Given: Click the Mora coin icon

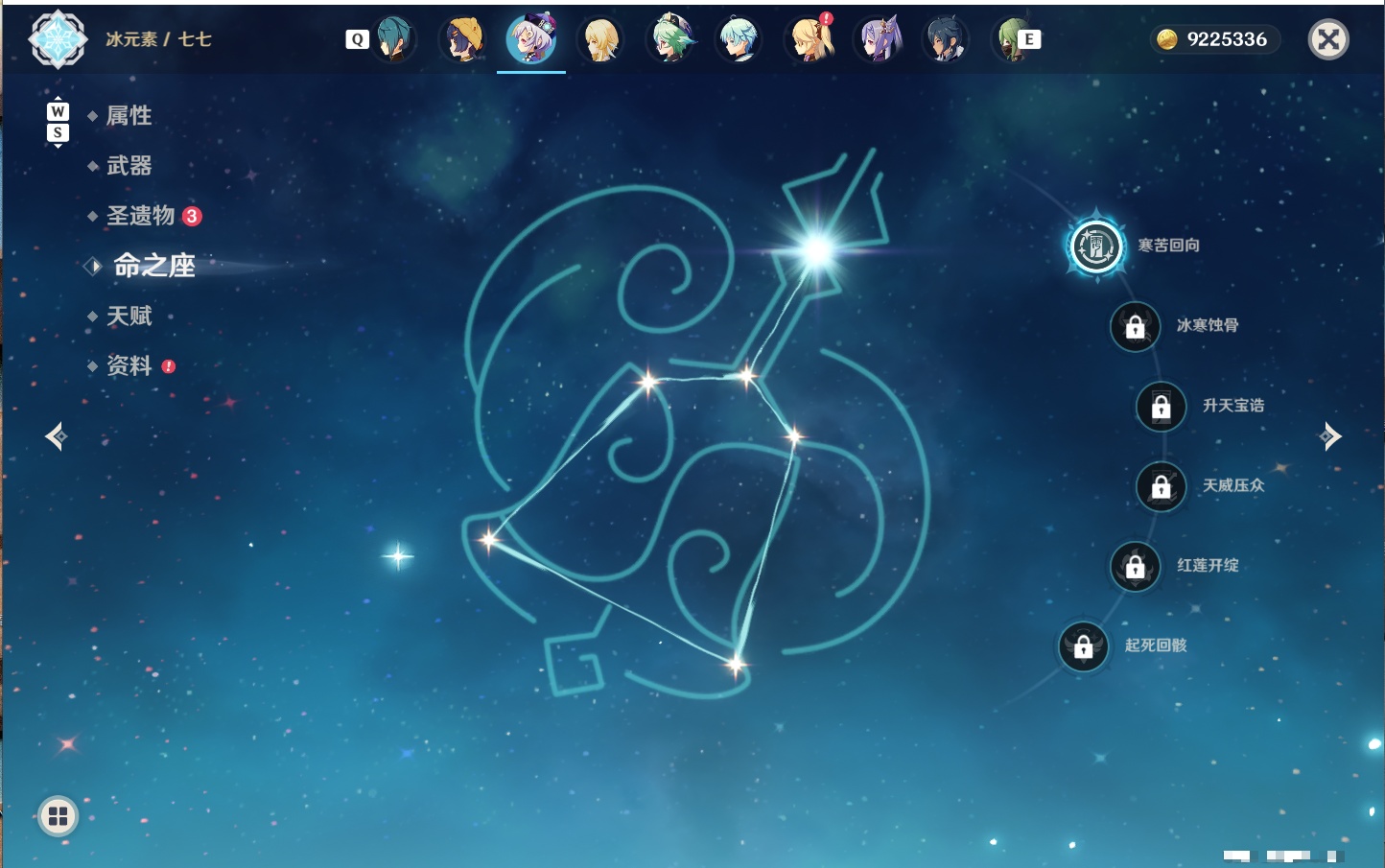Looking at the screenshot, I should 1166,39.
